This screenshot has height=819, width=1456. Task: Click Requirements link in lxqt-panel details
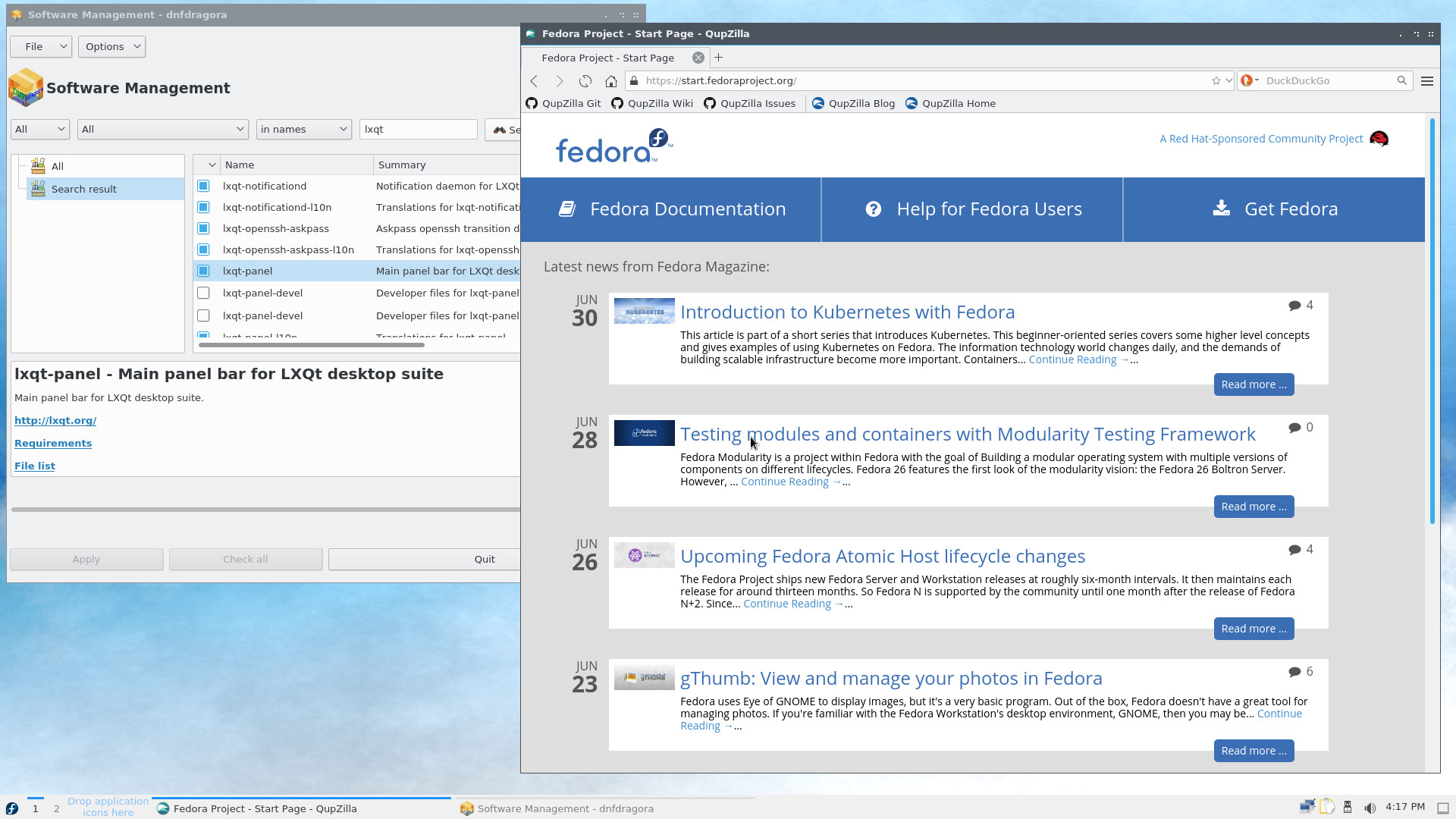(x=53, y=443)
